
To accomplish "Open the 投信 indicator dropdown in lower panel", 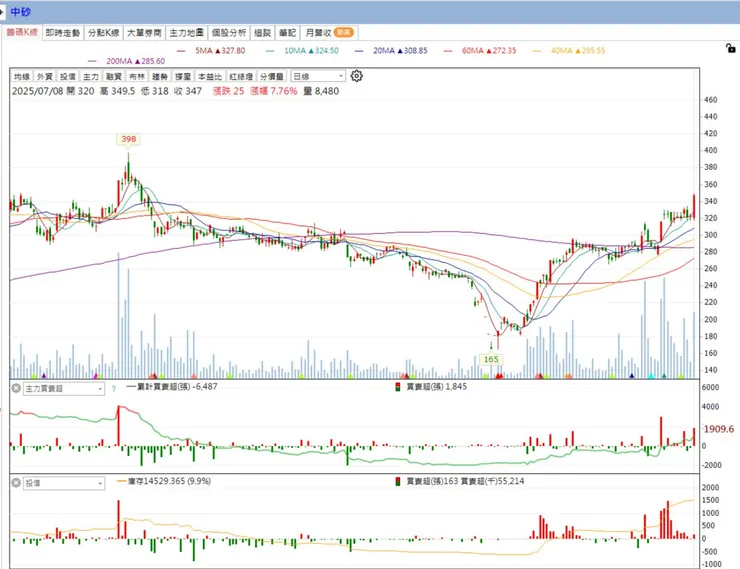I will point(64,483).
